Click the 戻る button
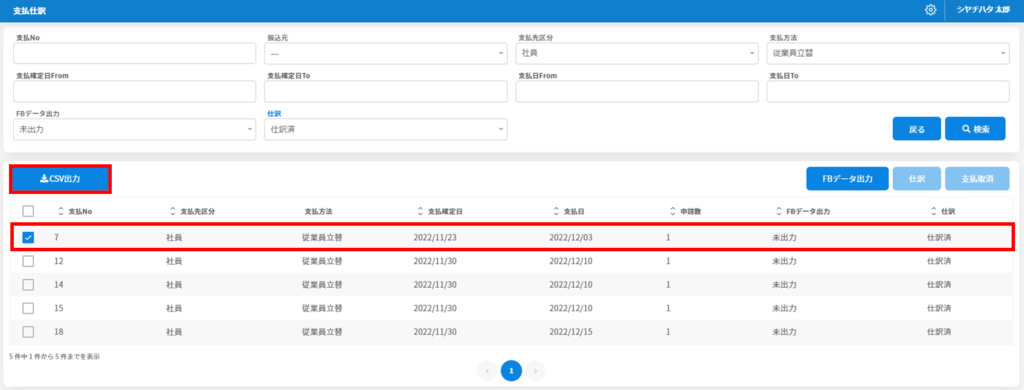This screenshot has width=1024, height=390. [x=916, y=129]
